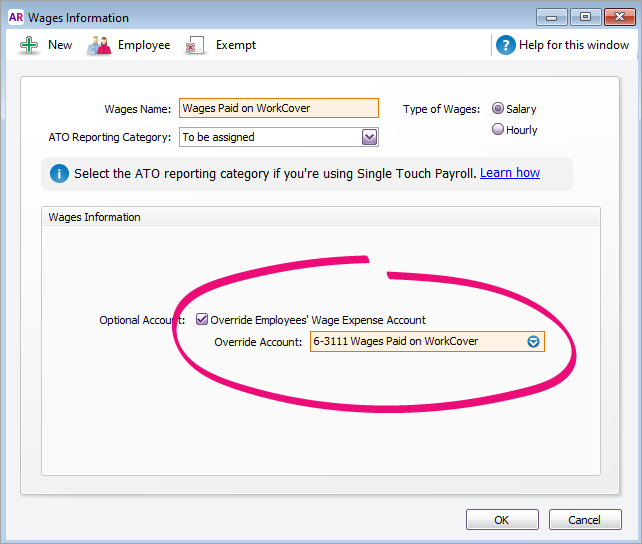The height and width of the screenshot is (544, 642).
Task: Select the Salary radio button
Action: 498,109
